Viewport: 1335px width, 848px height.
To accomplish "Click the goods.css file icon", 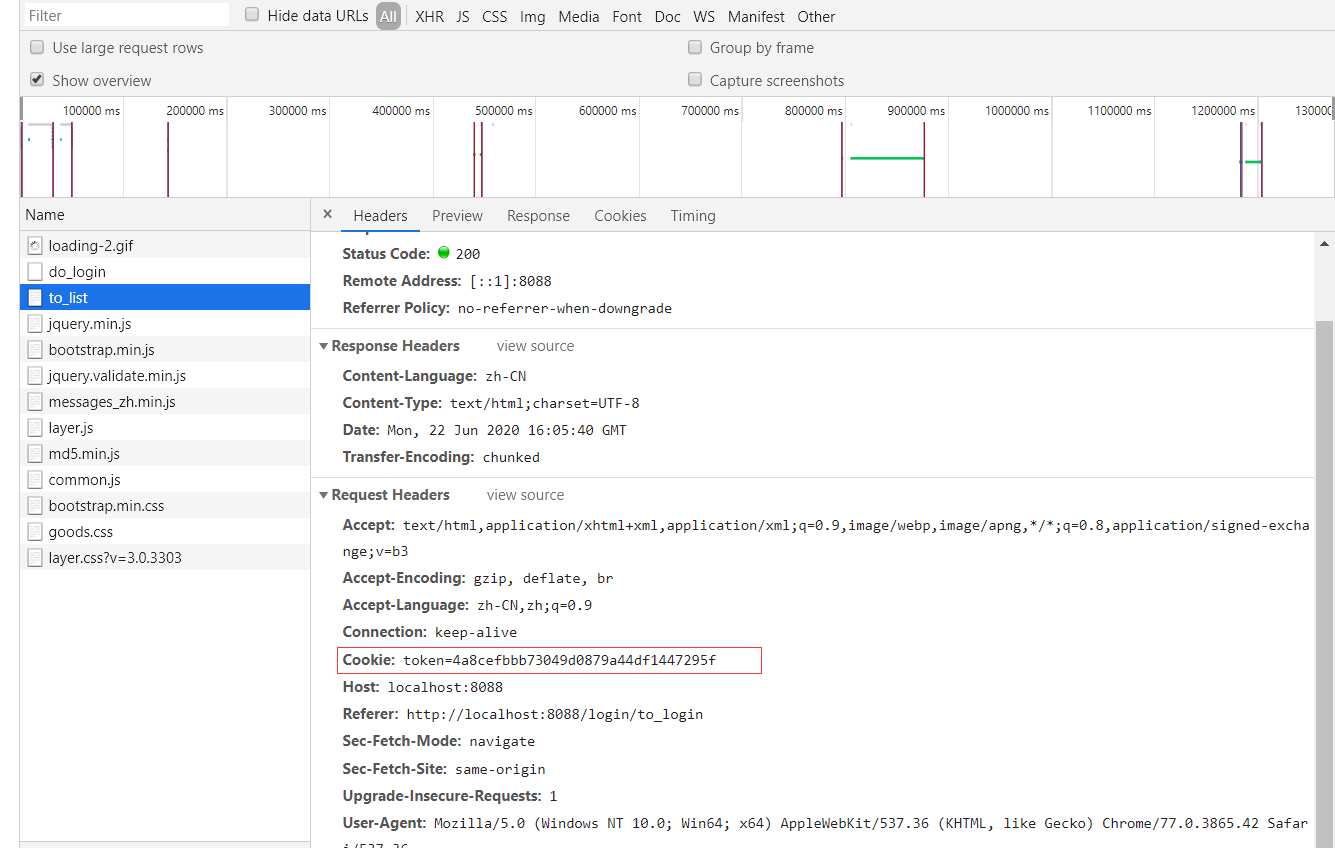I will (35, 531).
